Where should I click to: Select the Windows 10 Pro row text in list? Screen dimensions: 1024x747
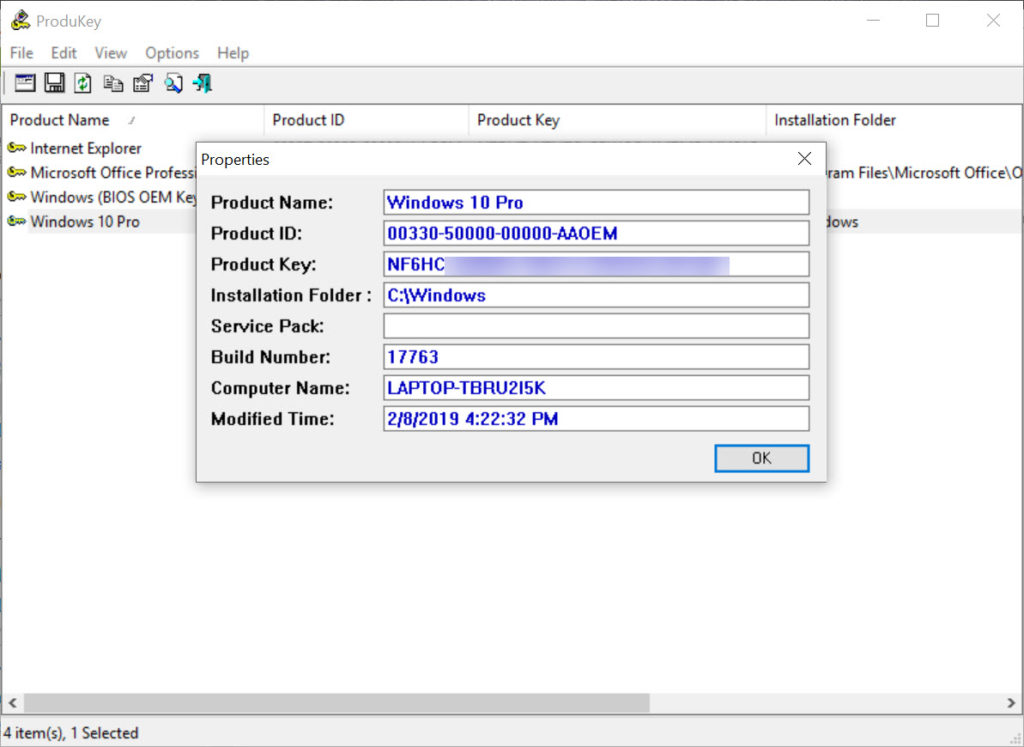point(85,221)
